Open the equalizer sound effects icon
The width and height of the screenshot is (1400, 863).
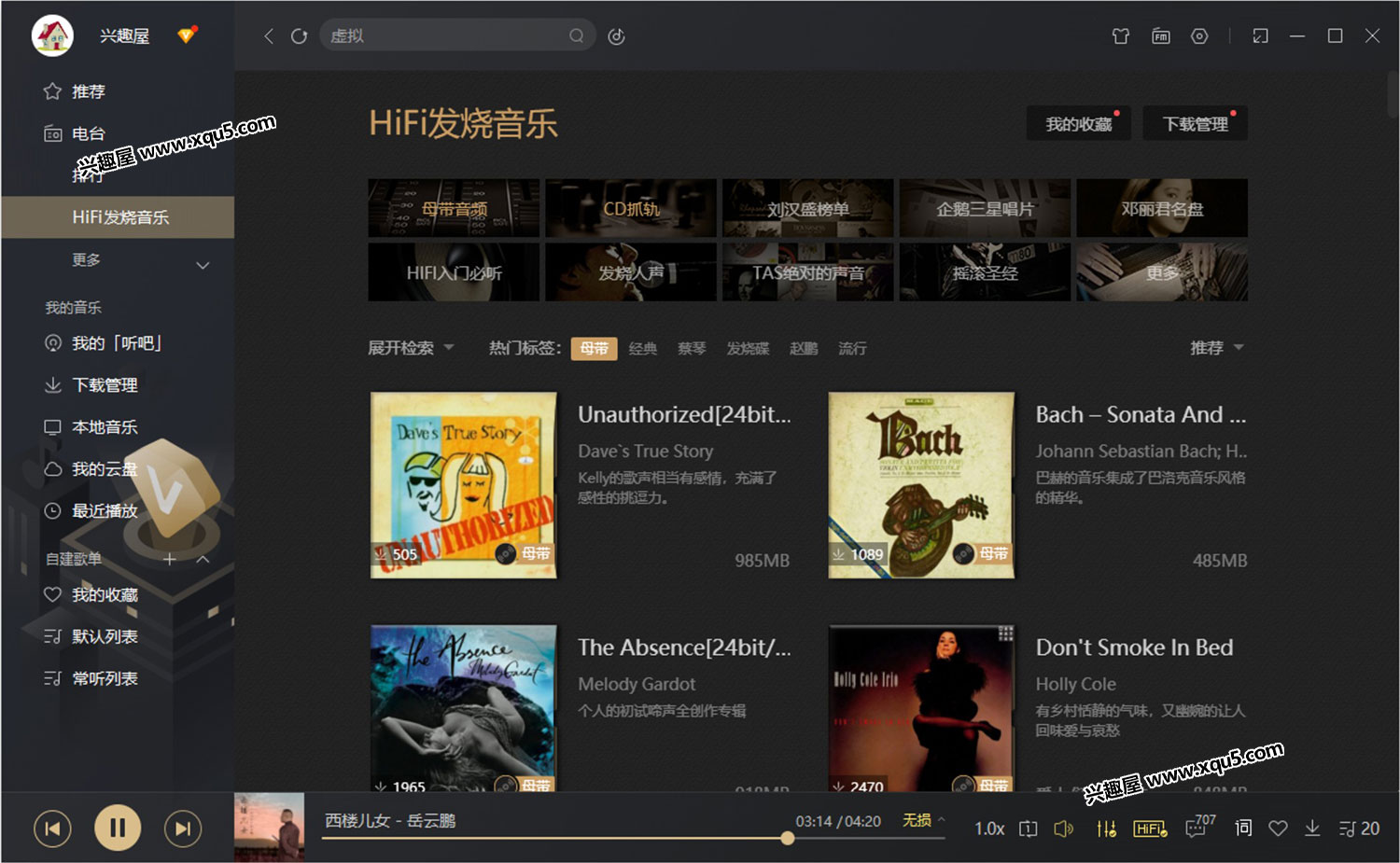[1106, 828]
